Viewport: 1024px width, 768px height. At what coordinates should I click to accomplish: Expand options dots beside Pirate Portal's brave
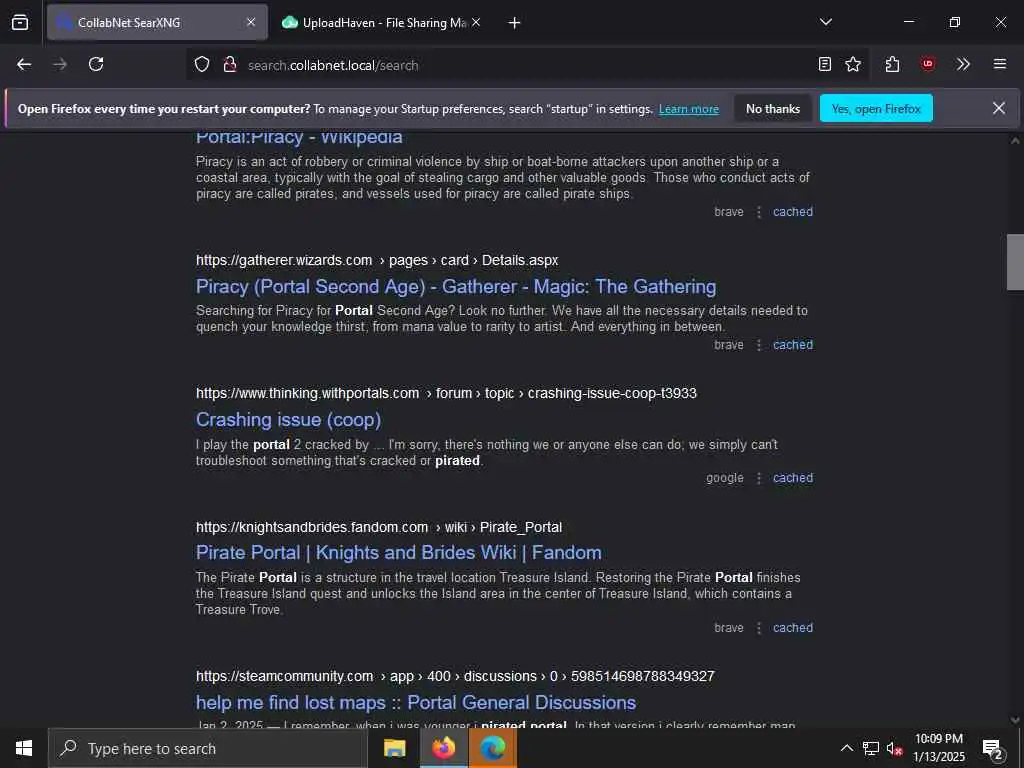coord(759,628)
